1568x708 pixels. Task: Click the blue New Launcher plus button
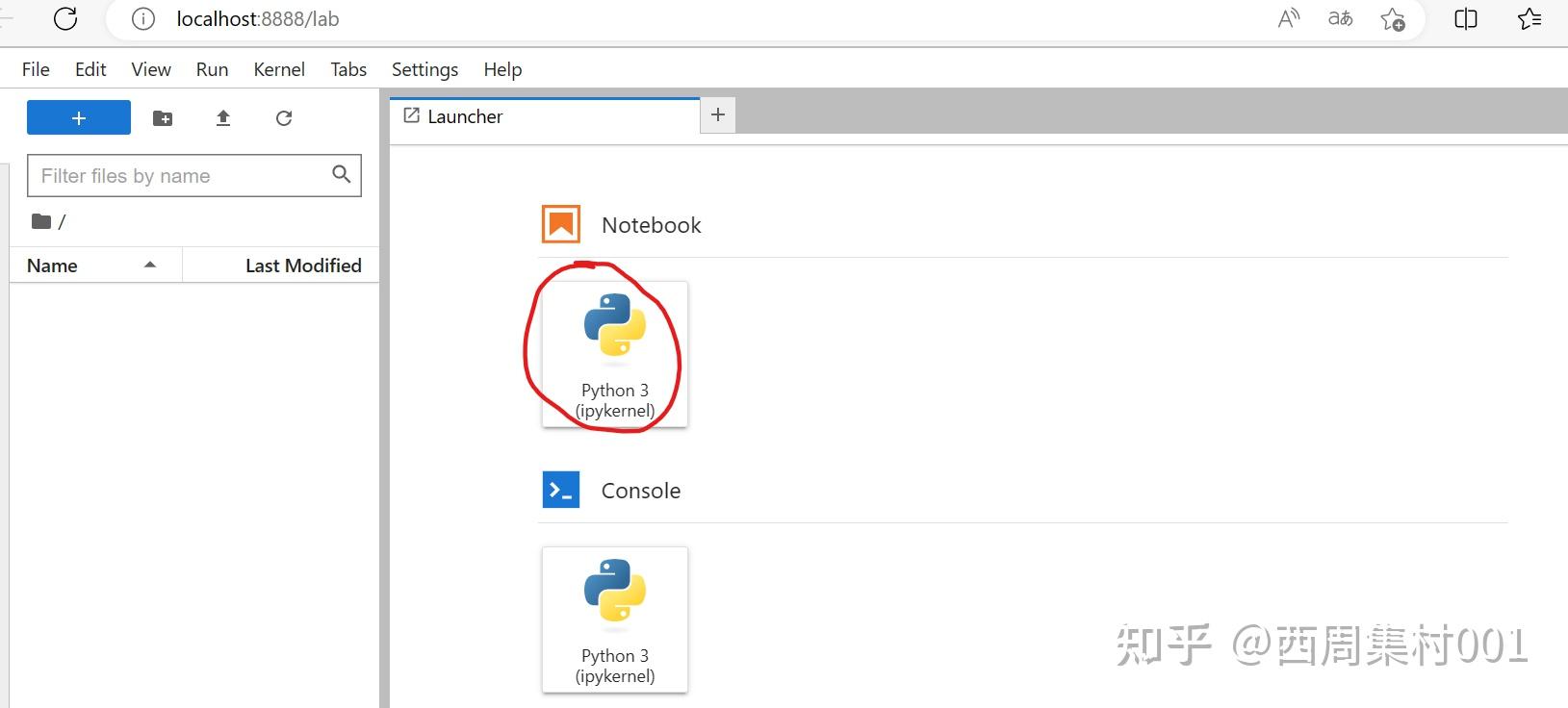click(79, 117)
